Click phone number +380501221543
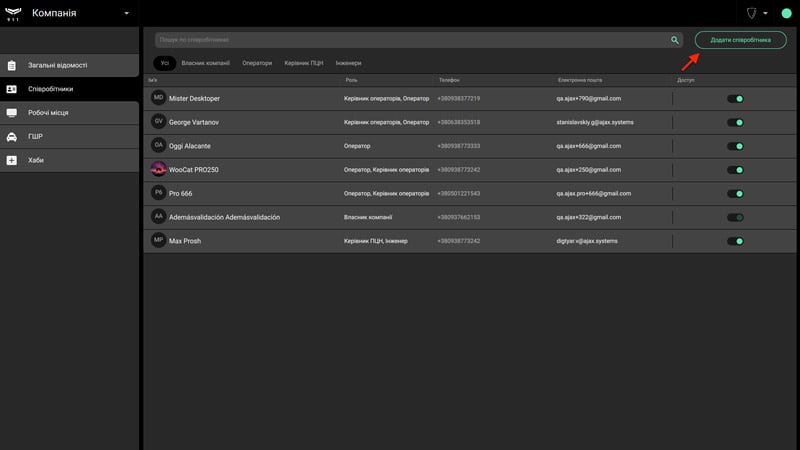The height and width of the screenshot is (450, 800). (x=459, y=193)
